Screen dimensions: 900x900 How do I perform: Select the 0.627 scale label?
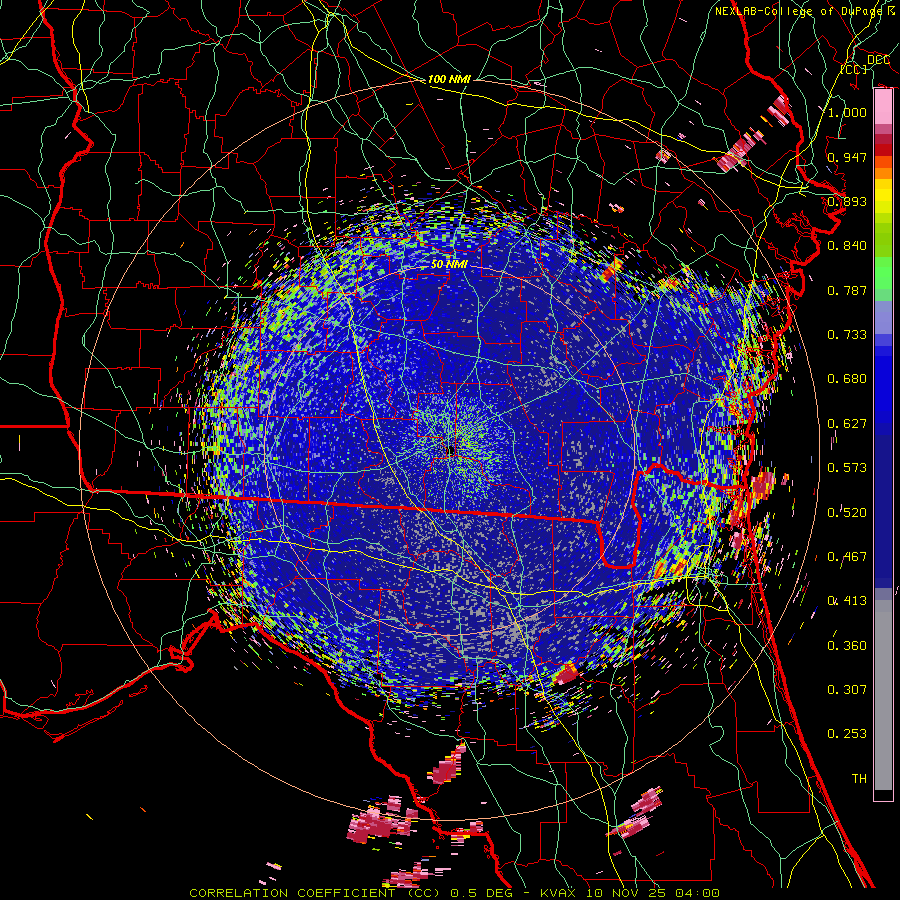(847, 424)
